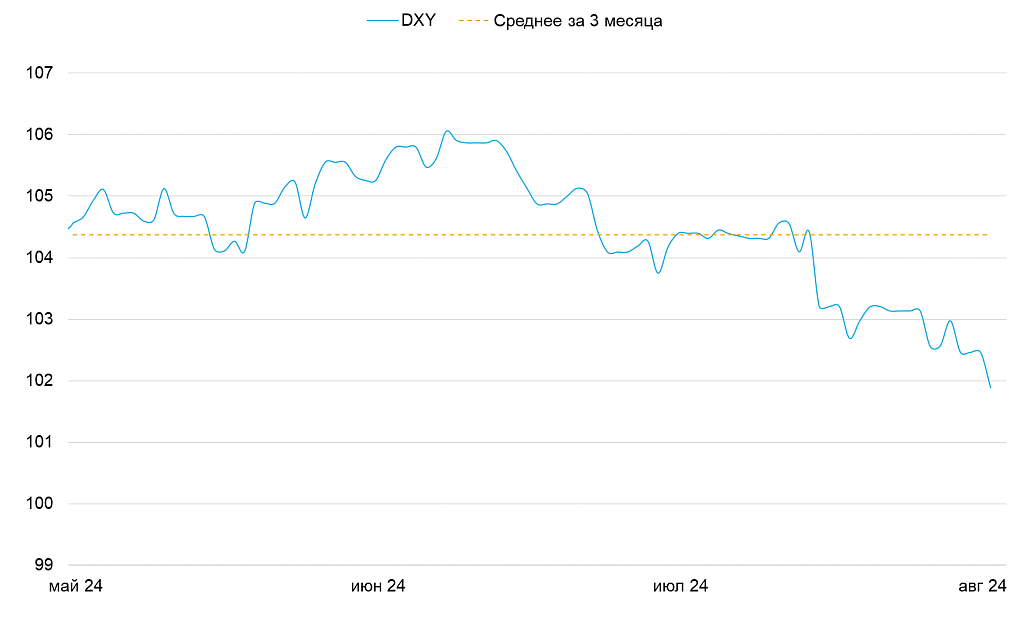Image resolution: width=1024 pixels, height=619 pixels.
Task: Toggle the Среднее за 3 месяца legend entry
Action: point(577,20)
